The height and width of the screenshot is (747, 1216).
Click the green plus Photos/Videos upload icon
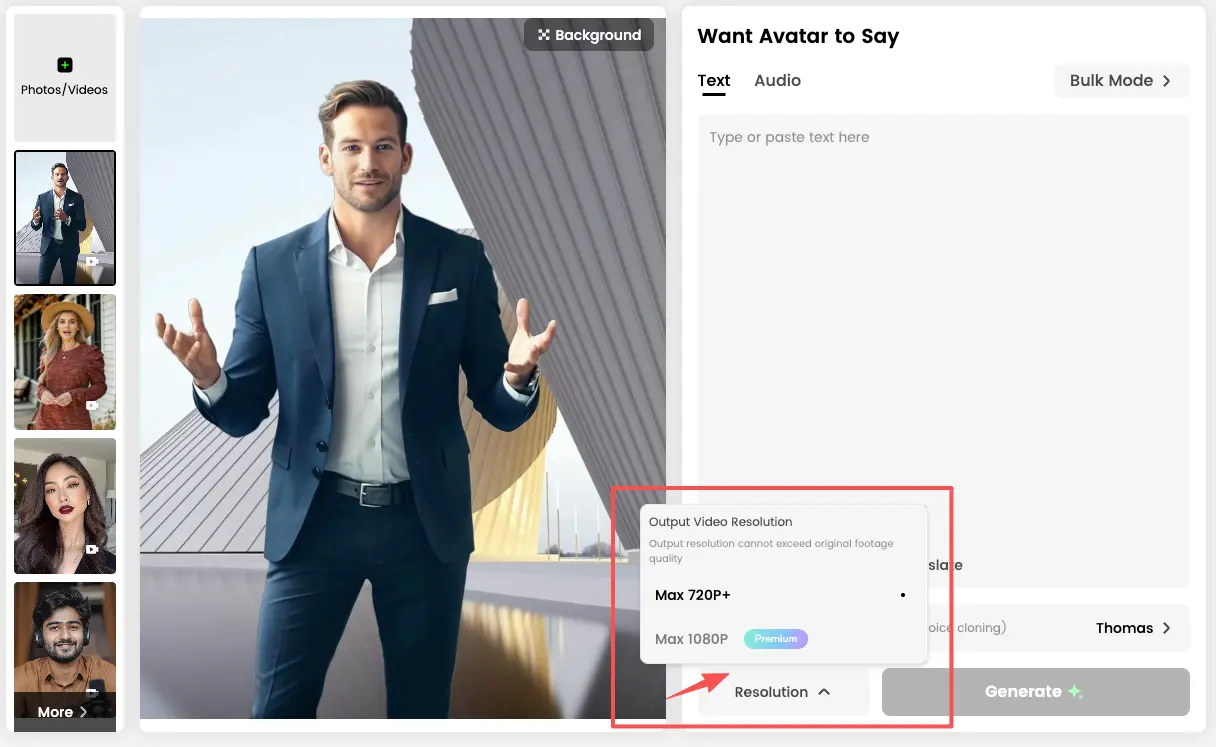(x=65, y=65)
